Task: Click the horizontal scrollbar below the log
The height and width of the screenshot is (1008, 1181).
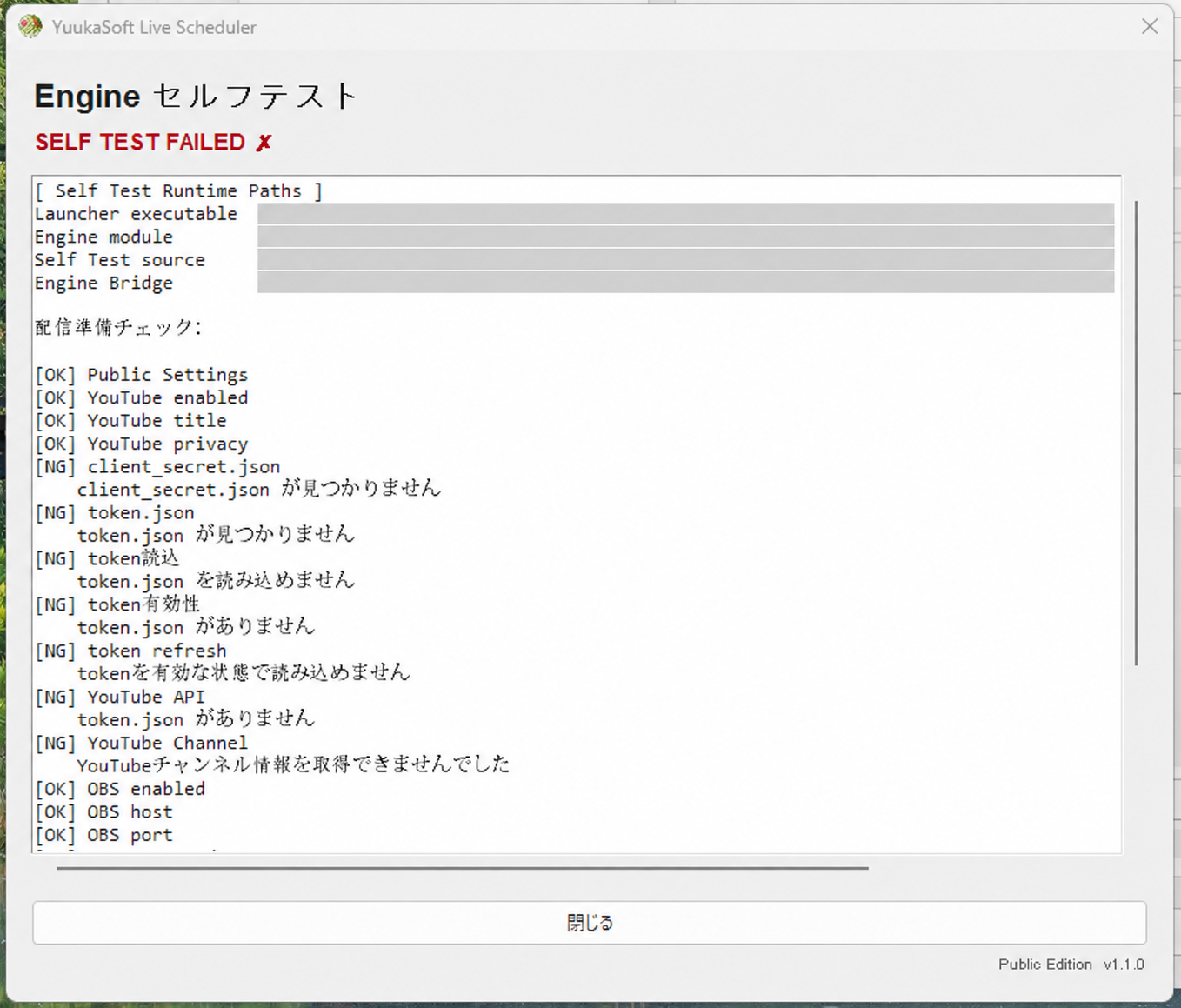Action: pos(463,867)
